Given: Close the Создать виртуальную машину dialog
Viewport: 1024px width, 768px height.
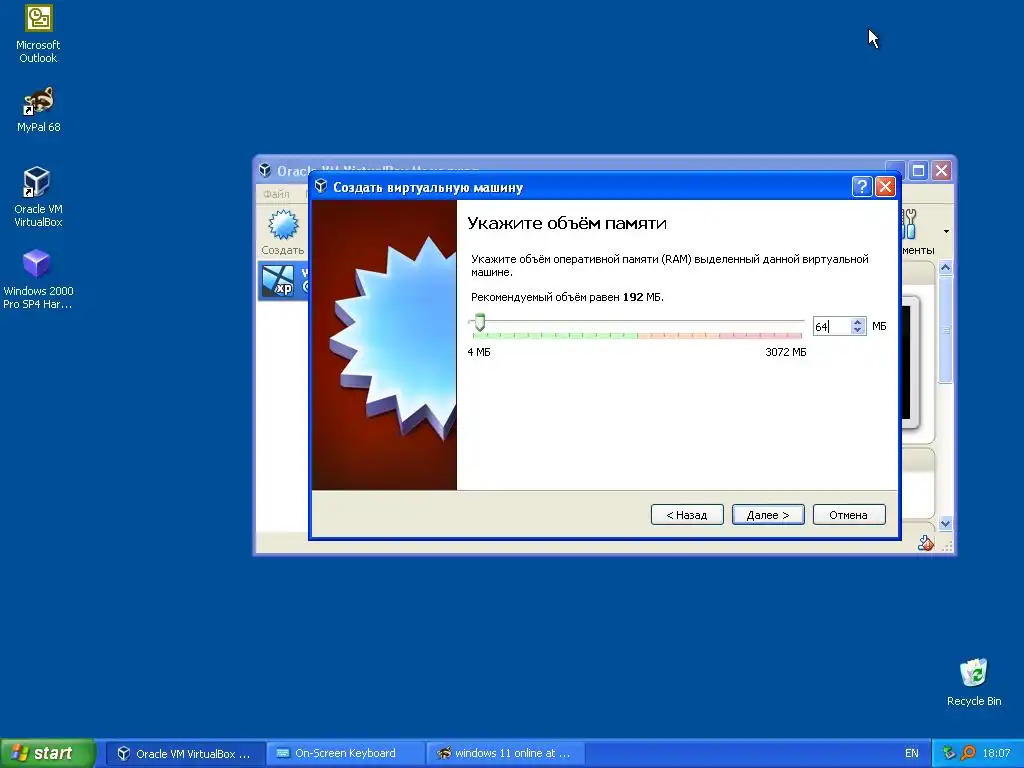Looking at the screenshot, I should click(885, 187).
